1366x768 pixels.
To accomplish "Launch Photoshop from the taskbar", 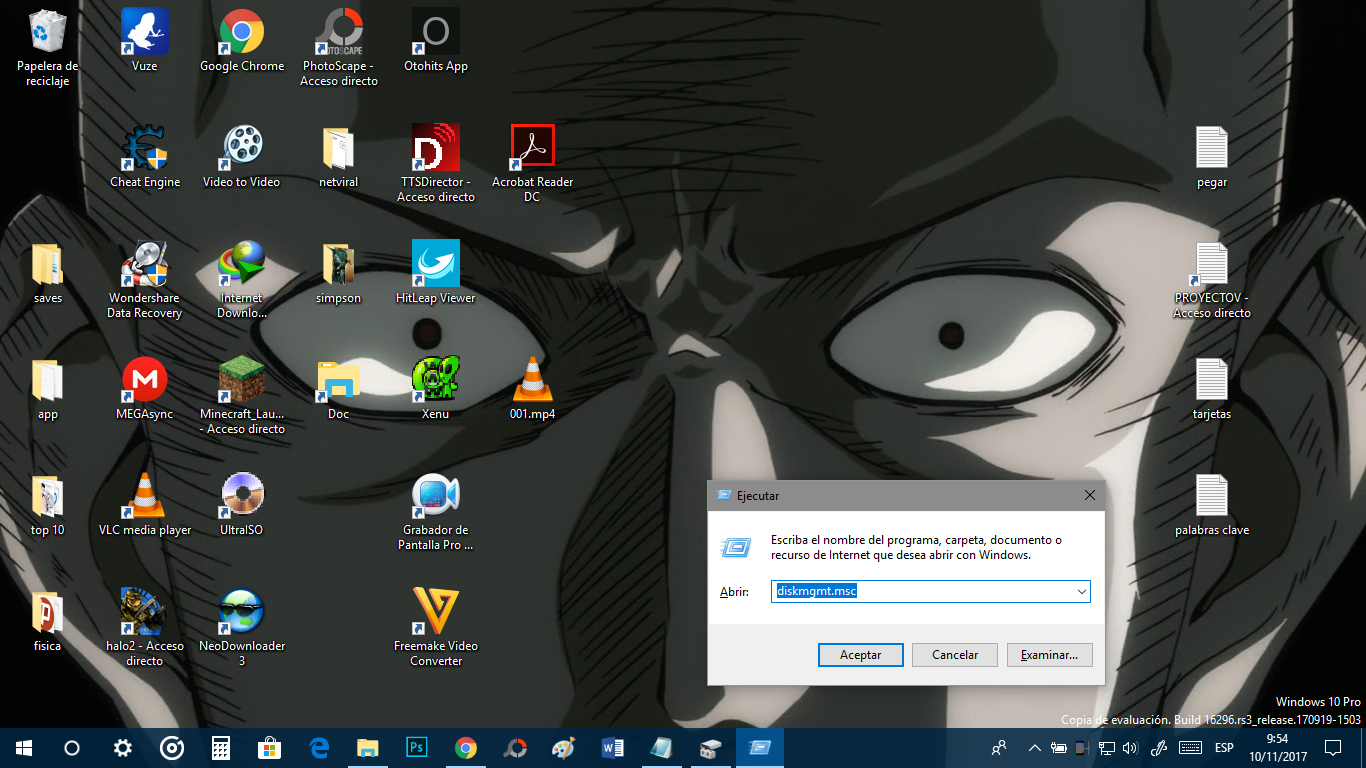I will tap(417, 747).
